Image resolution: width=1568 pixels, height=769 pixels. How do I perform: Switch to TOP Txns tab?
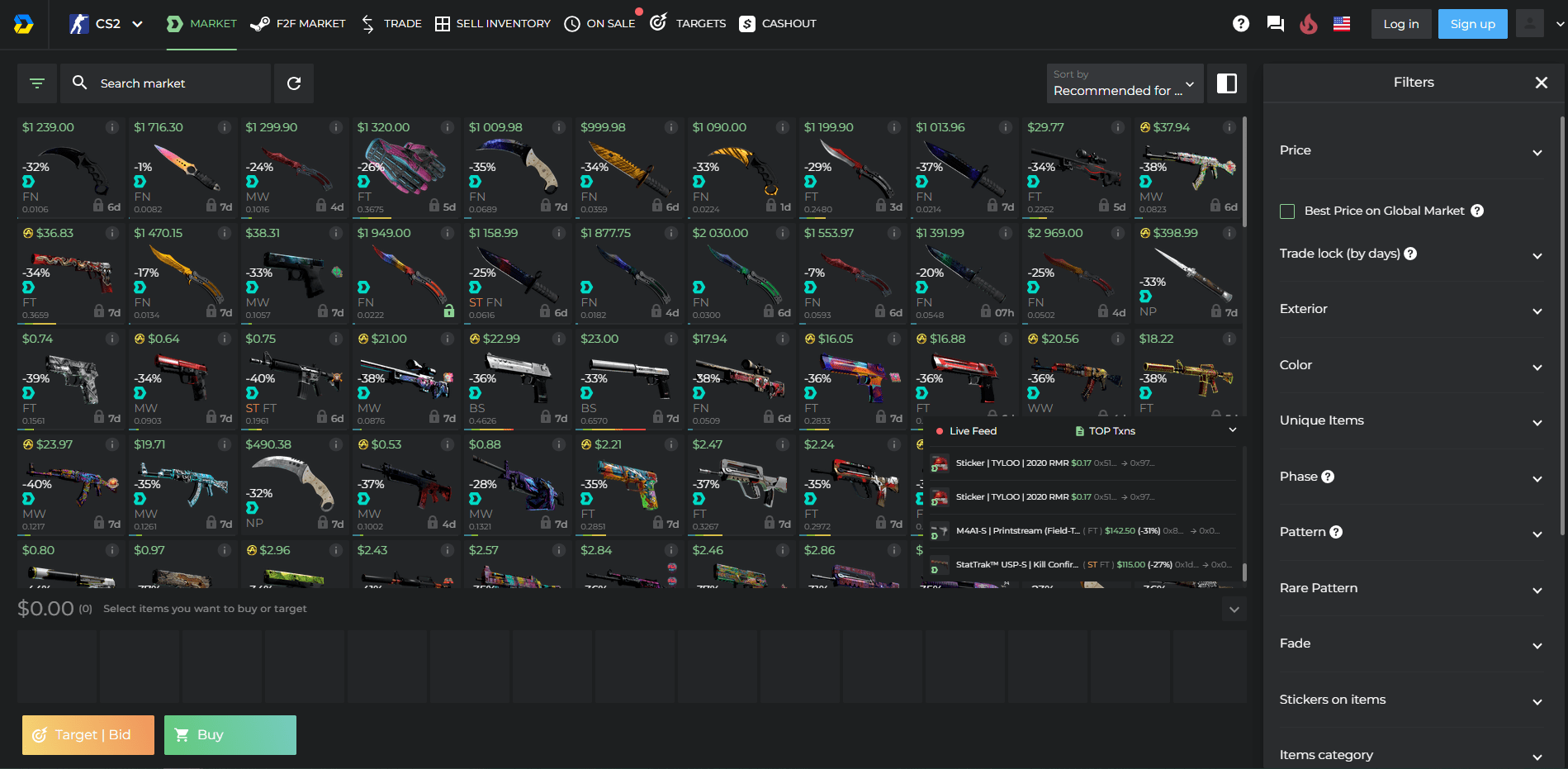pos(1105,431)
